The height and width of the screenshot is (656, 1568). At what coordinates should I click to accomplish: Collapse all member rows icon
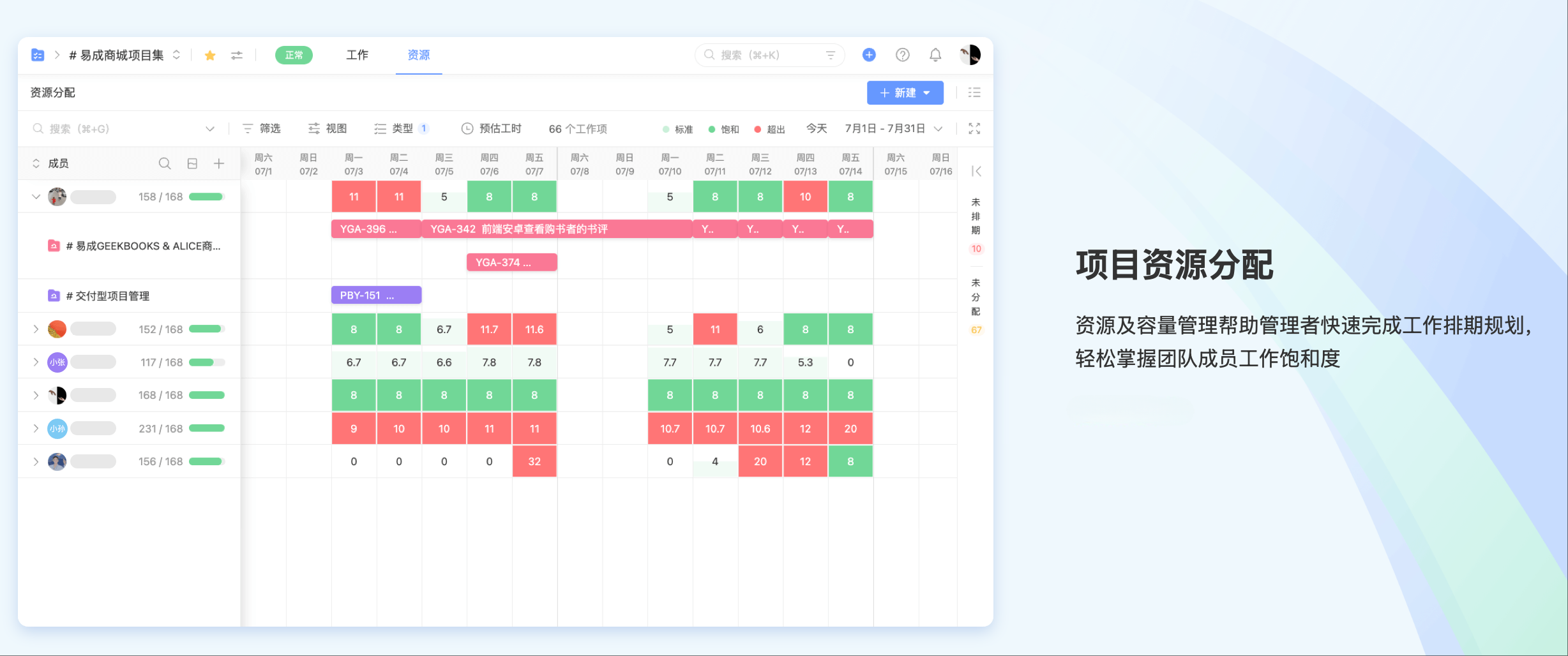click(192, 164)
